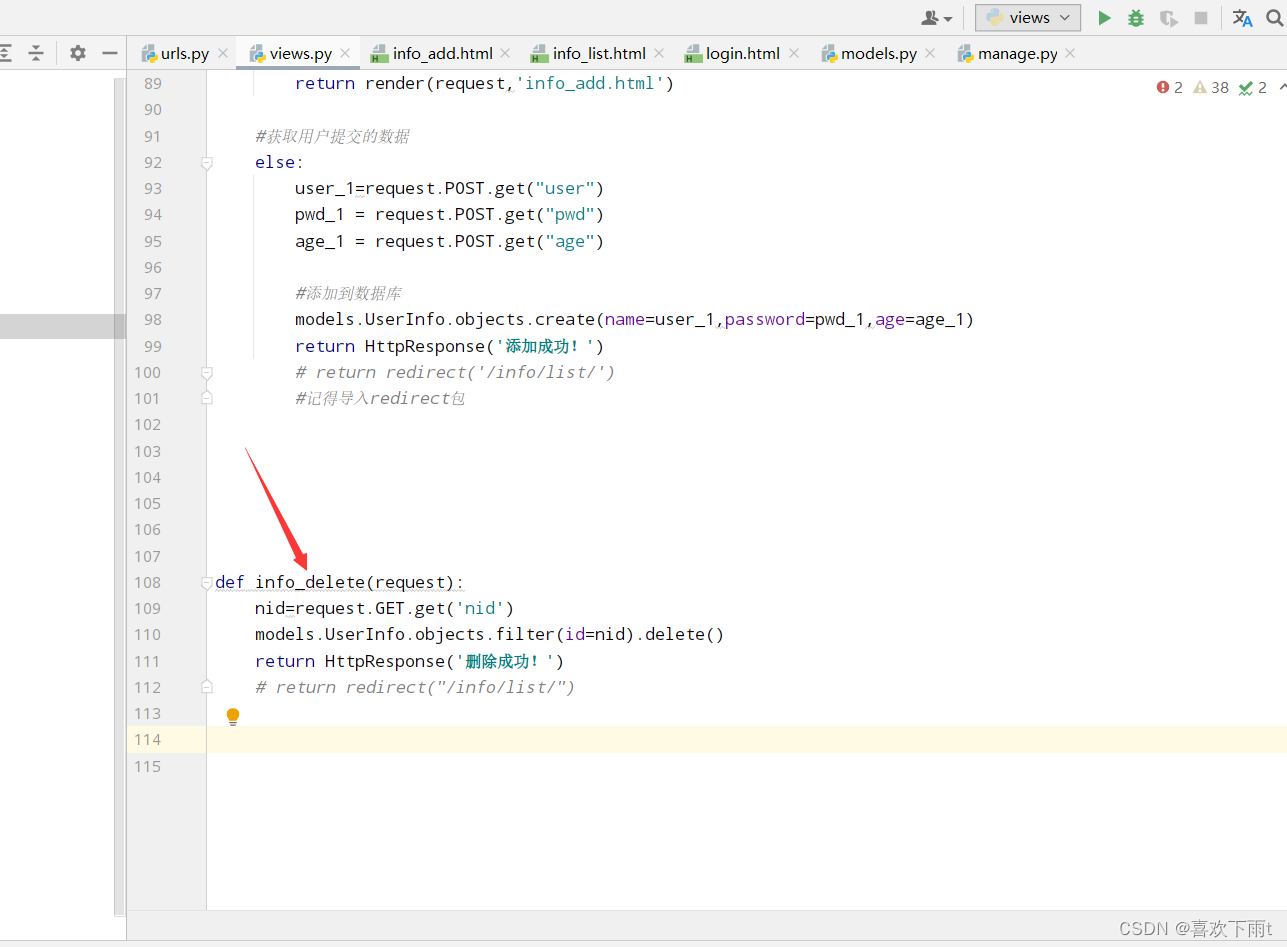The image size is (1287, 947).
Task: Click comment '#获取用户提交的数据'
Action: (x=332, y=136)
